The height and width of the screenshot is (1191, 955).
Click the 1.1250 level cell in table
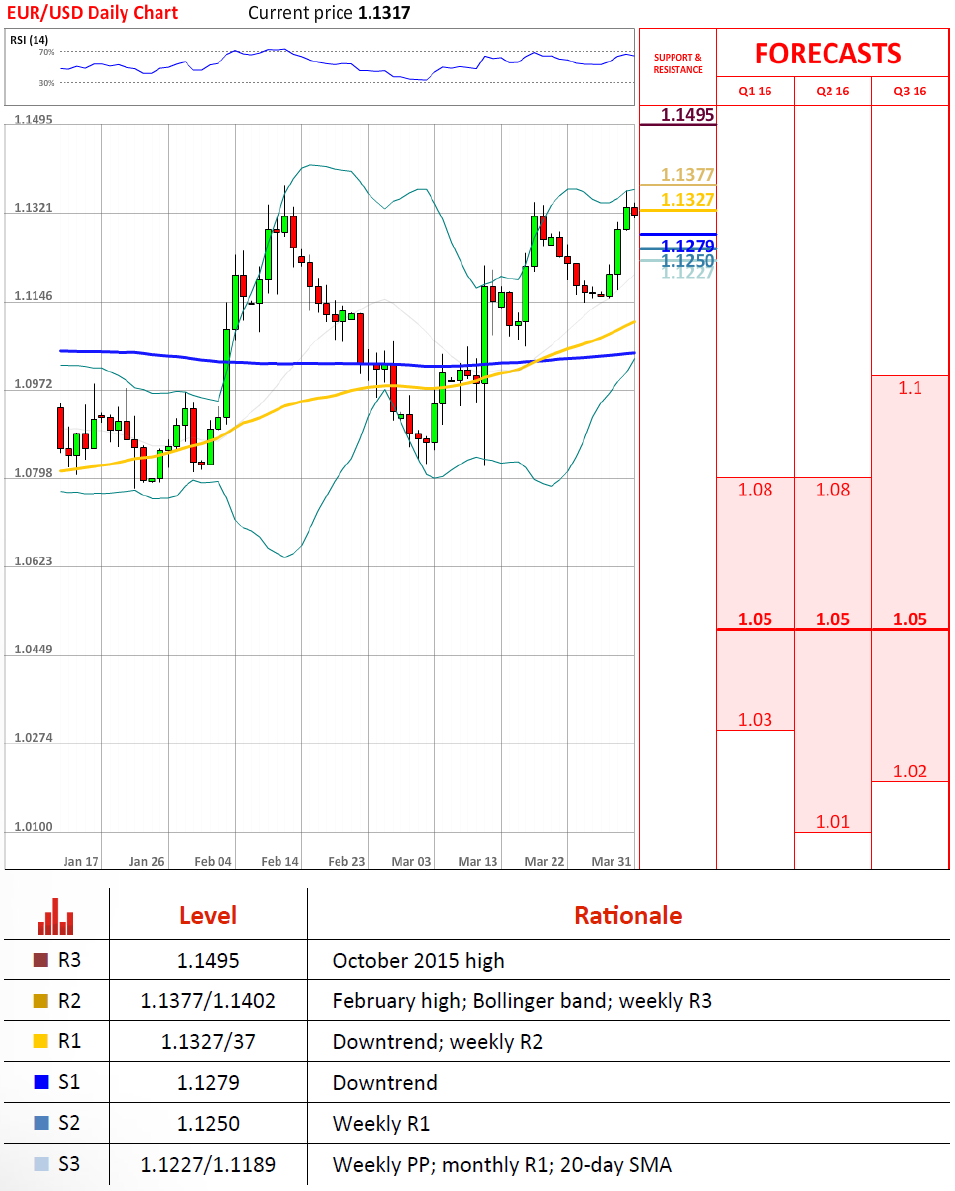point(208,1123)
